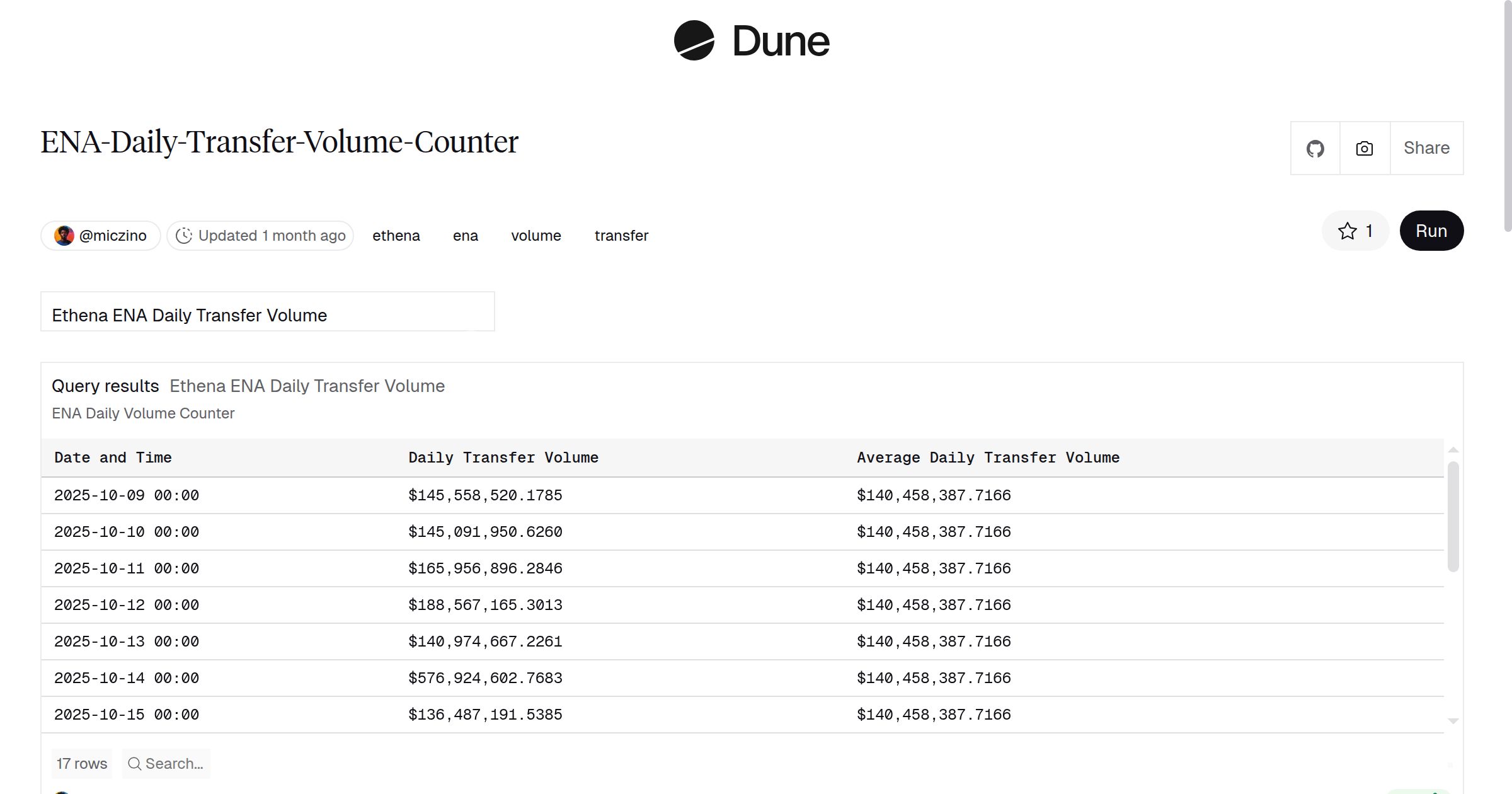The width and height of the screenshot is (1512, 794).
Task: Open the transfer tag
Action: click(x=621, y=235)
